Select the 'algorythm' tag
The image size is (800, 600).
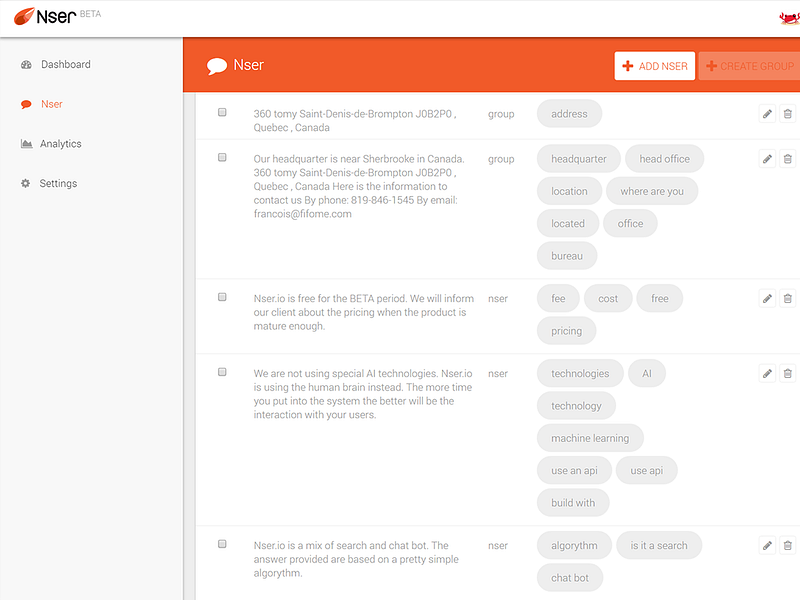pos(574,545)
